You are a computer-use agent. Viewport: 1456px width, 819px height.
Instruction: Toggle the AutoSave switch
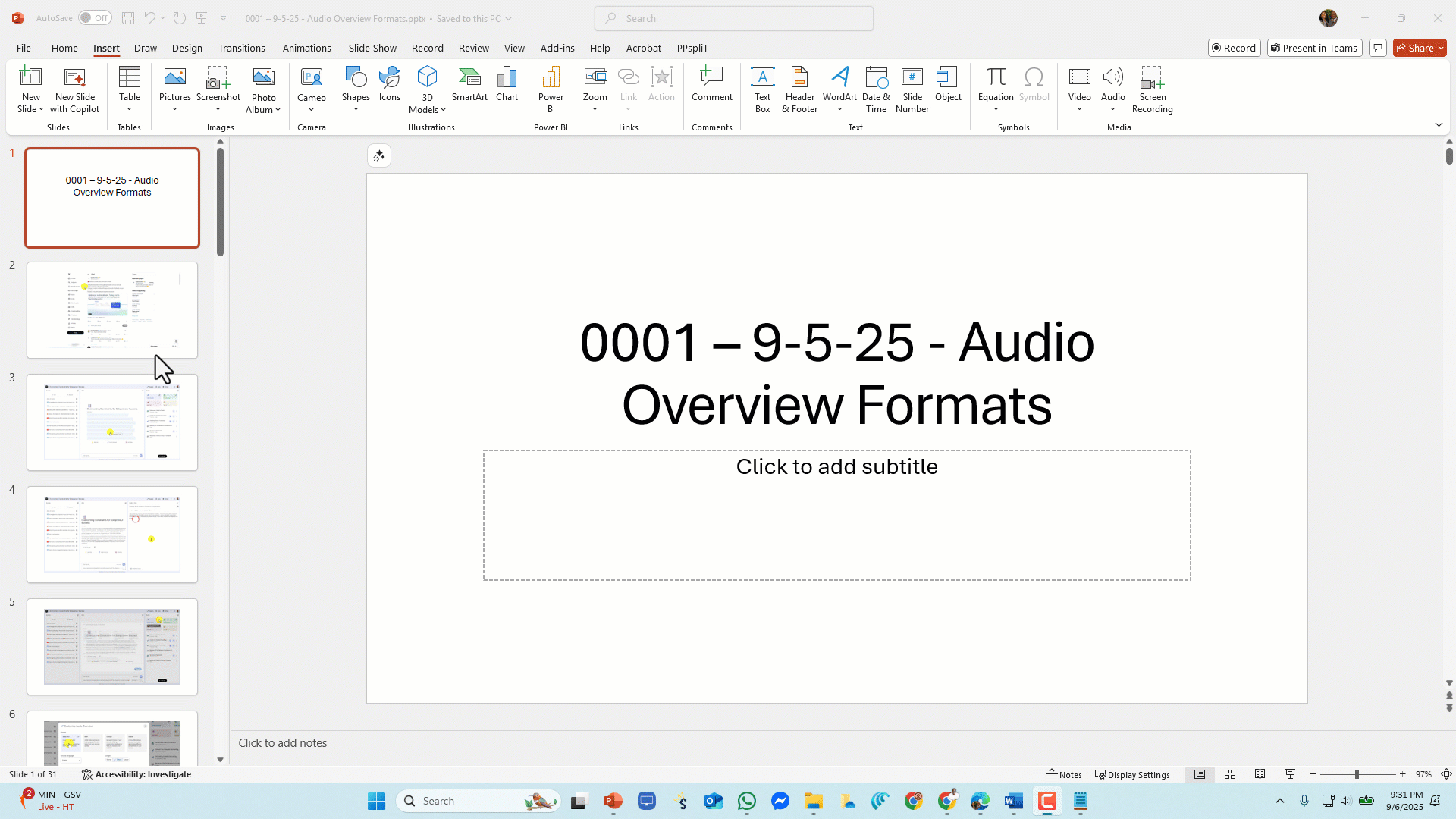pos(95,18)
